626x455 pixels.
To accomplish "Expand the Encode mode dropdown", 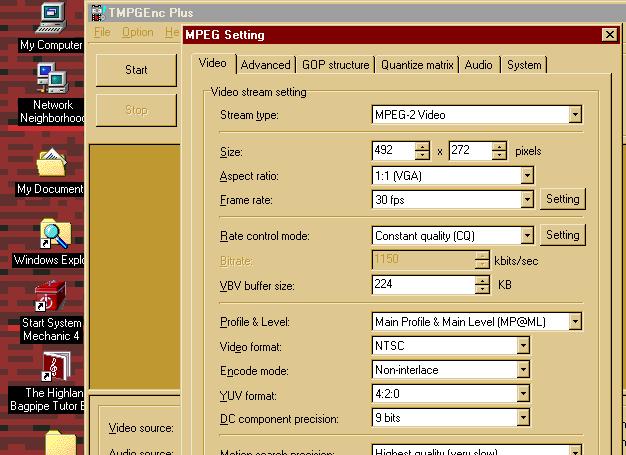I will click(x=523, y=370).
